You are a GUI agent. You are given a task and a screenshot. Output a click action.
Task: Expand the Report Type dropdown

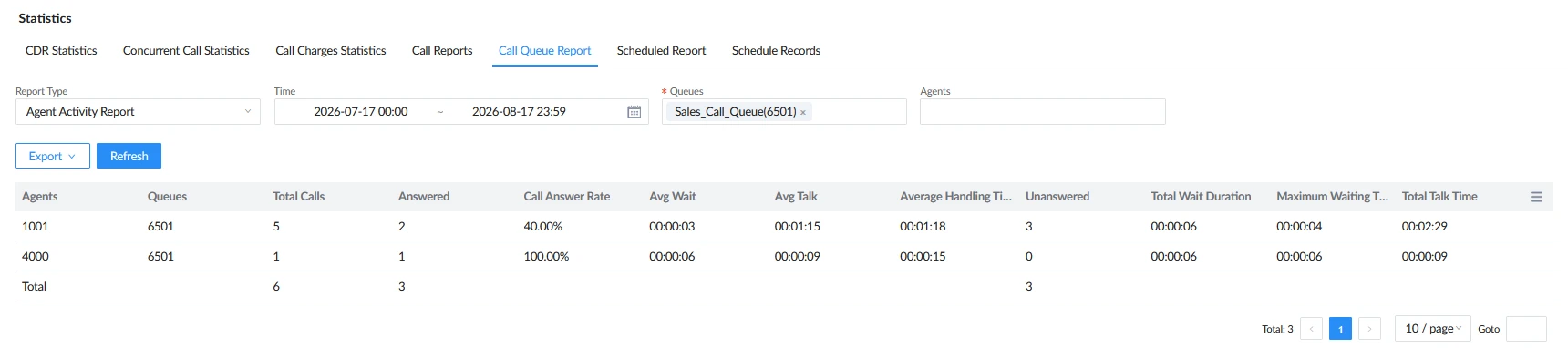tap(138, 112)
